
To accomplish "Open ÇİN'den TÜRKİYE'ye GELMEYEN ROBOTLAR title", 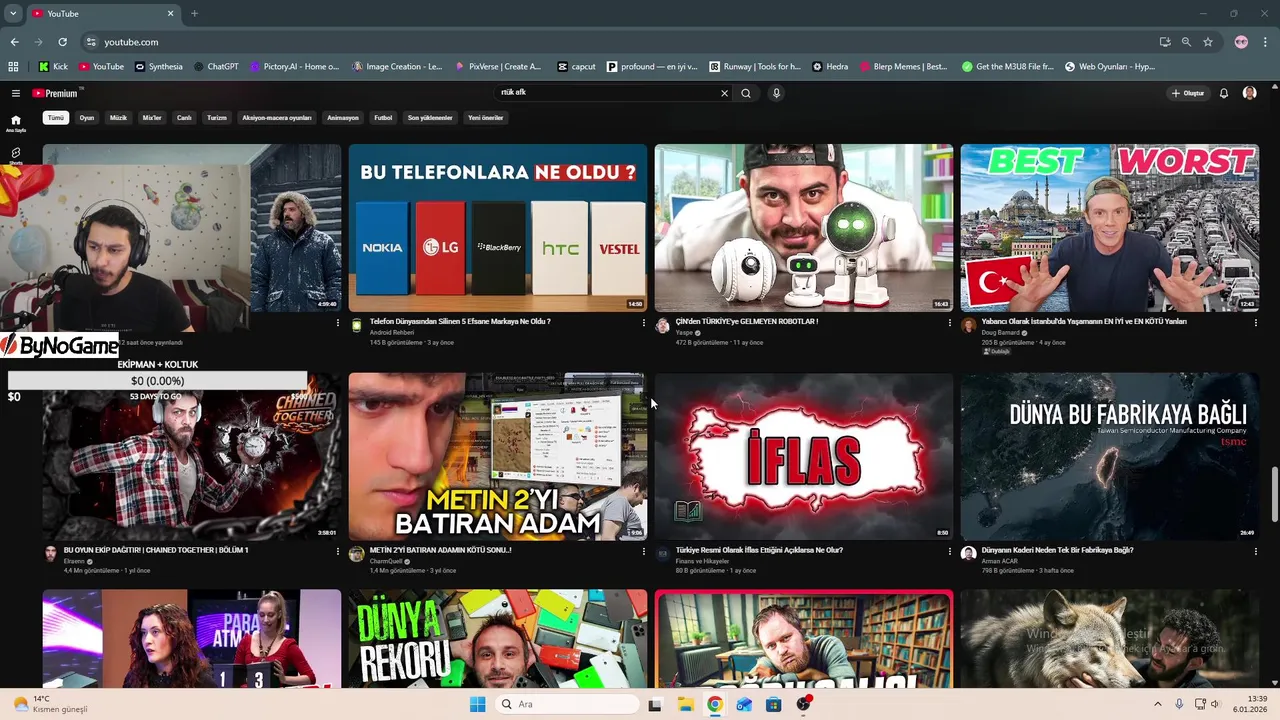I will point(747,322).
